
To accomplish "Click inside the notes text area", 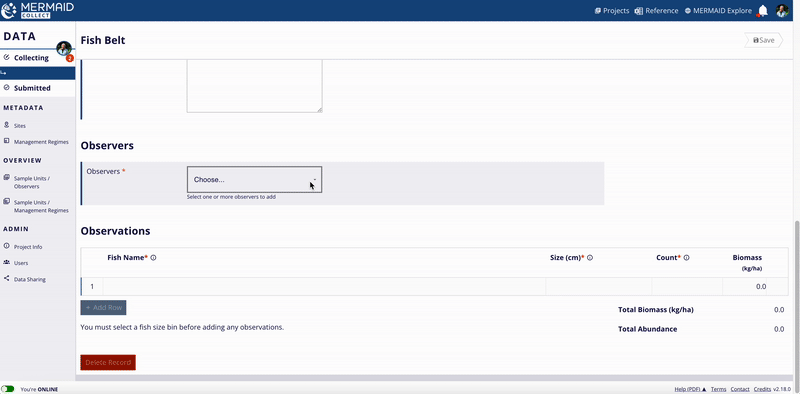I will pos(254,86).
